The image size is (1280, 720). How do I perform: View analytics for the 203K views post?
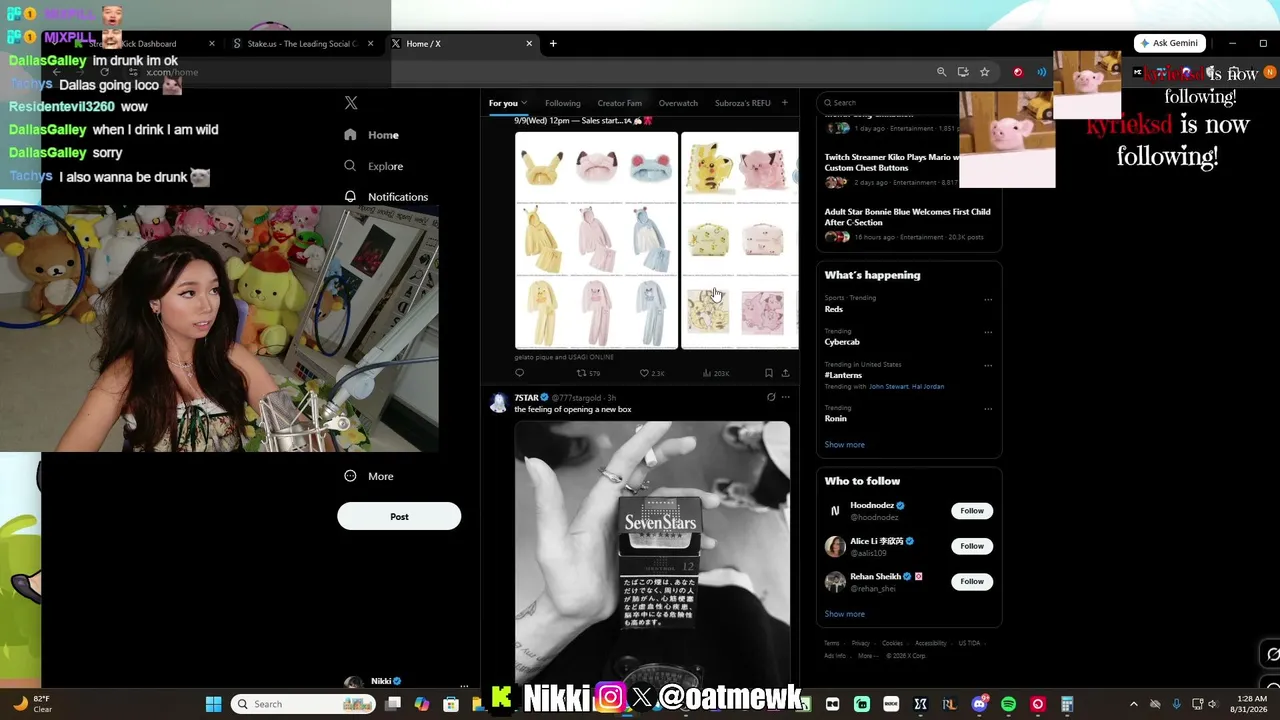click(715, 373)
